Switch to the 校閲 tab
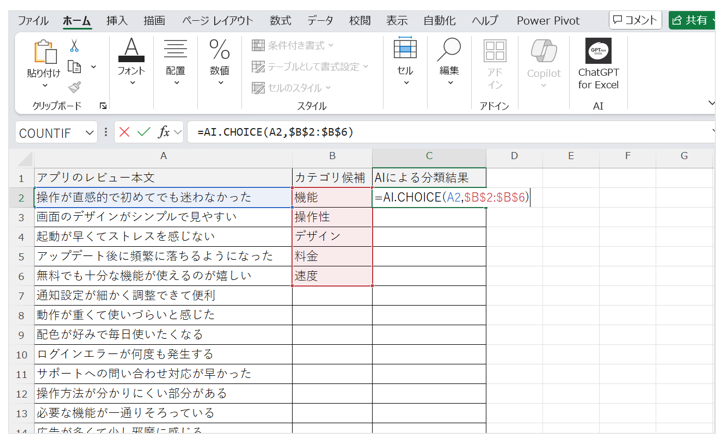Screen dimensions: 723x445 point(360,21)
